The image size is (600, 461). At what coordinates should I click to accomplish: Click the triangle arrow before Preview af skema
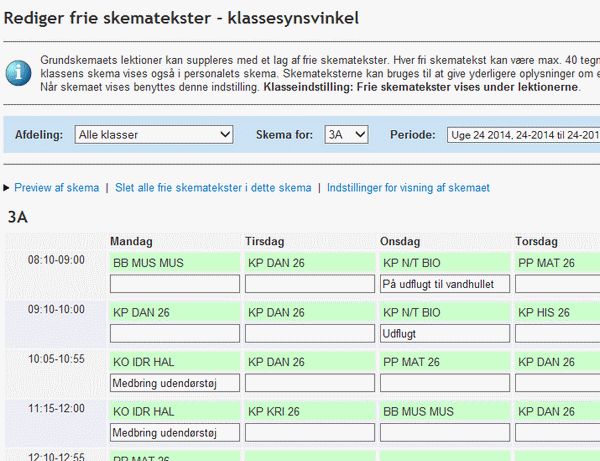(8, 188)
